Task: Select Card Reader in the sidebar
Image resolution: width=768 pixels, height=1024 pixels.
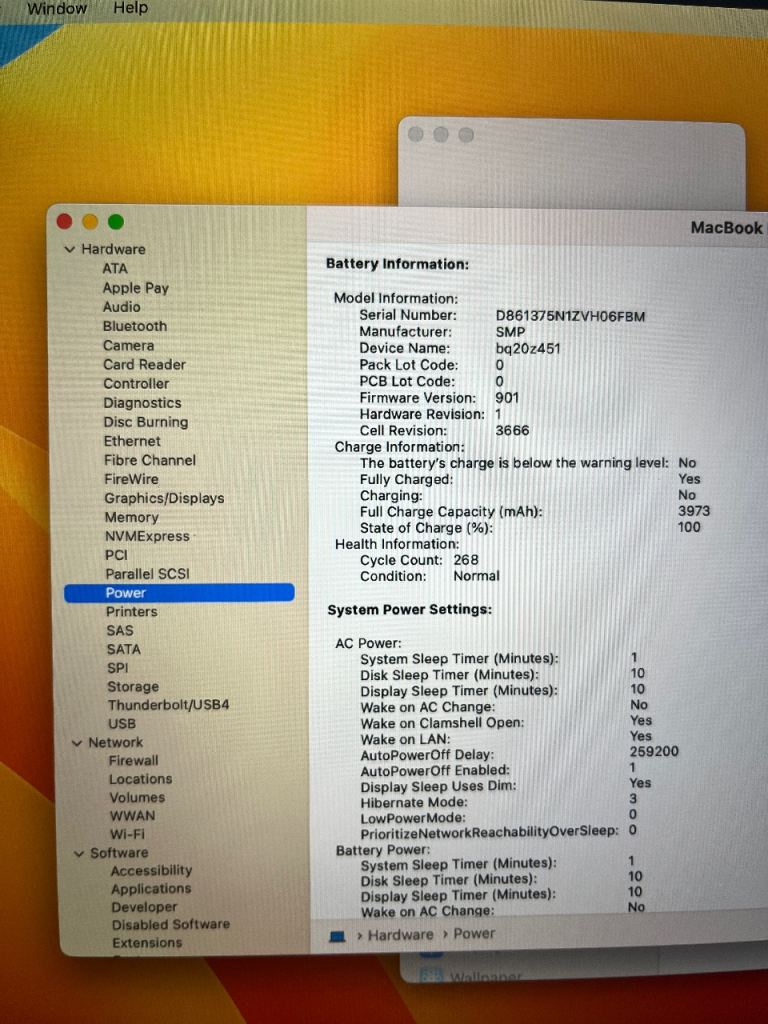Action: point(144,364)
